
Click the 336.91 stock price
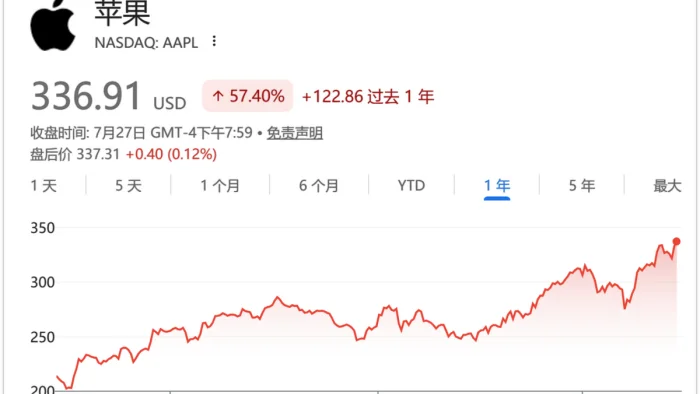coord(86,95)
